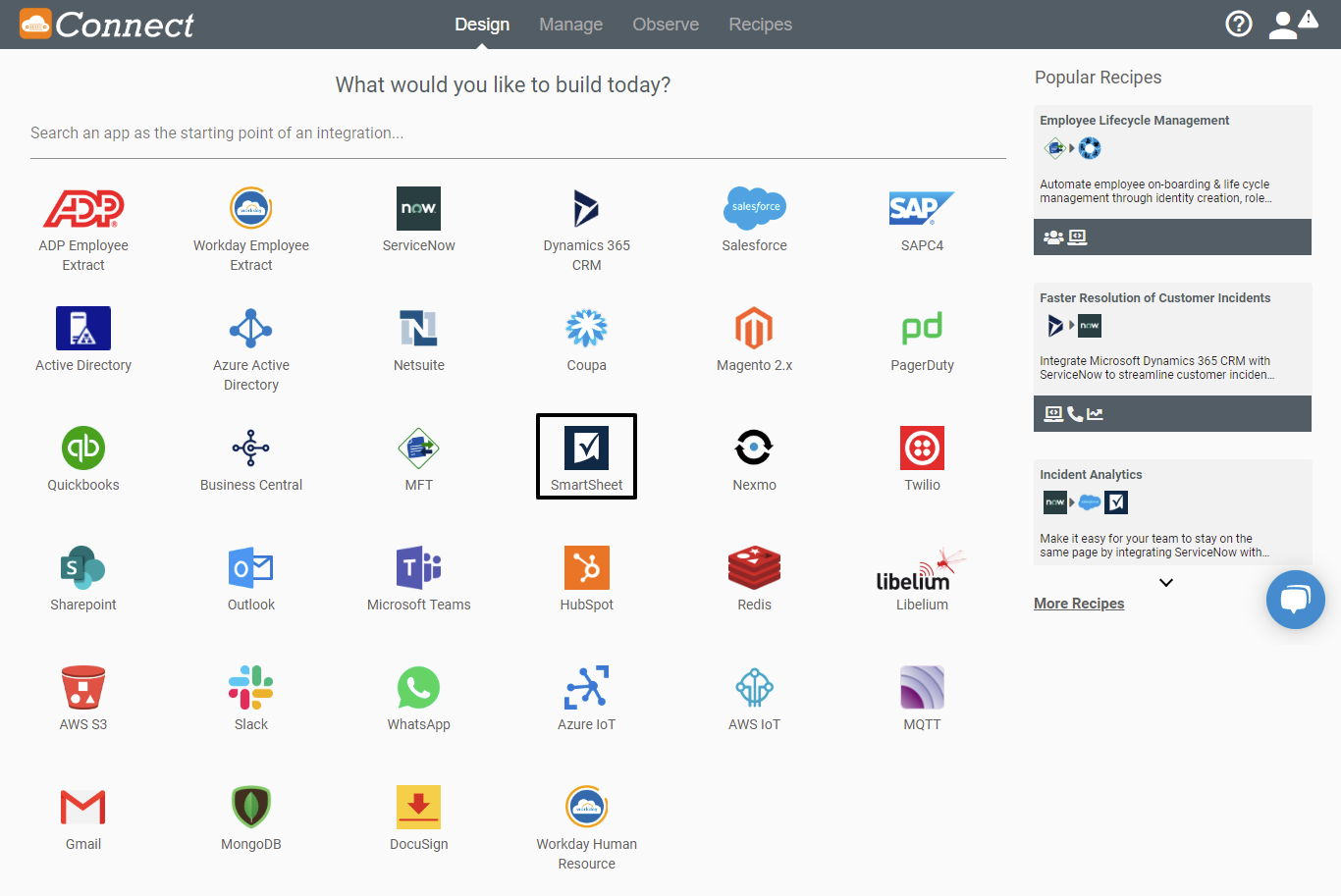Choose the ServiceNow app icon
This screenshot has width=1341, height=896.
419,208
